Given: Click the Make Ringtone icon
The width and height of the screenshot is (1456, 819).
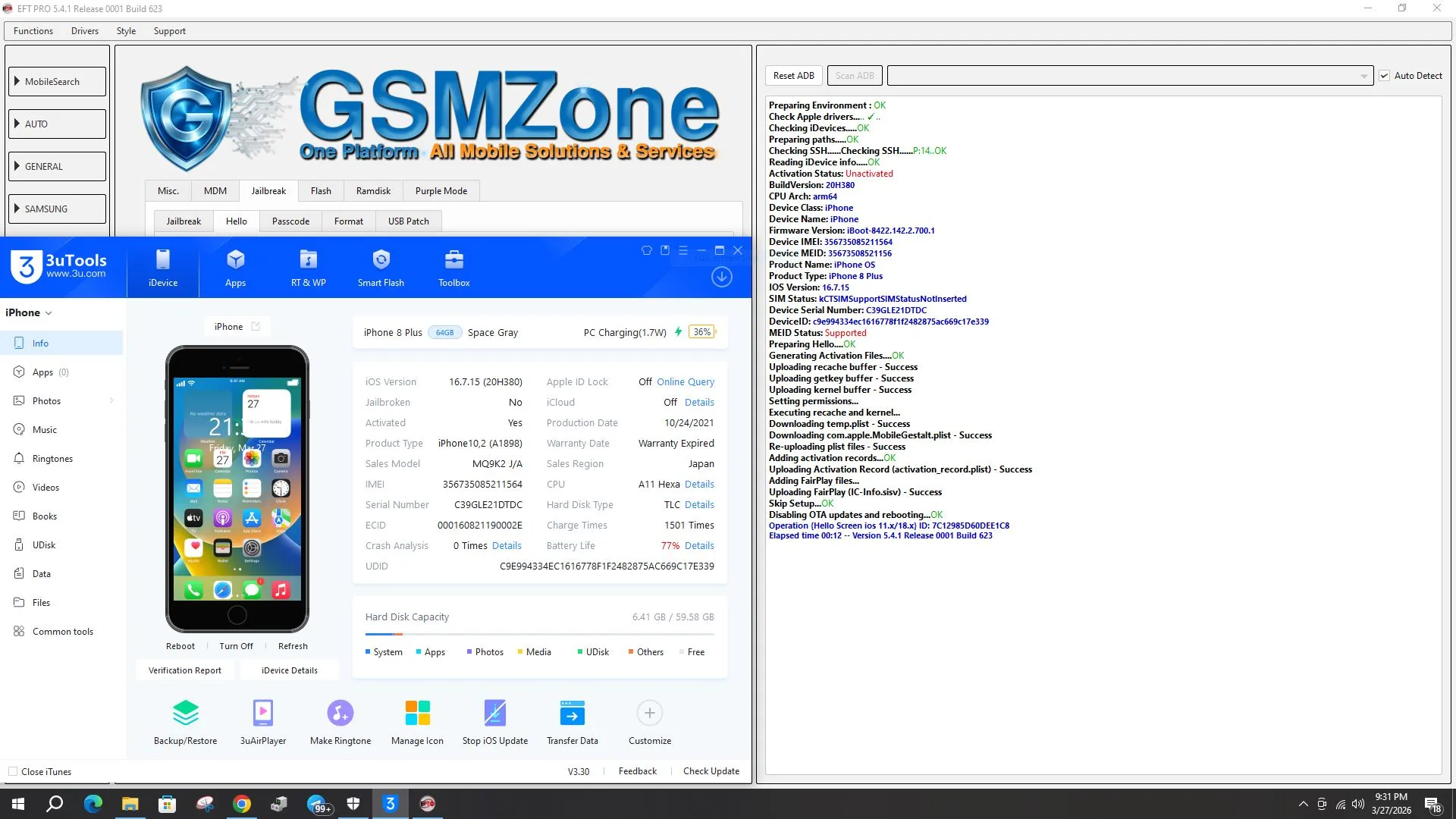Looking at the screenshot, I should (340, 714).
